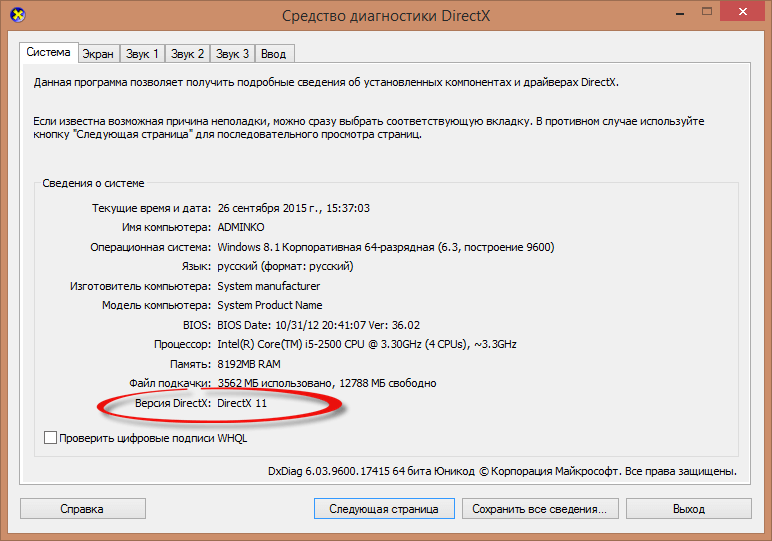
Task: Click the Версия DirectX label
Action: click(x=173, y=403)
